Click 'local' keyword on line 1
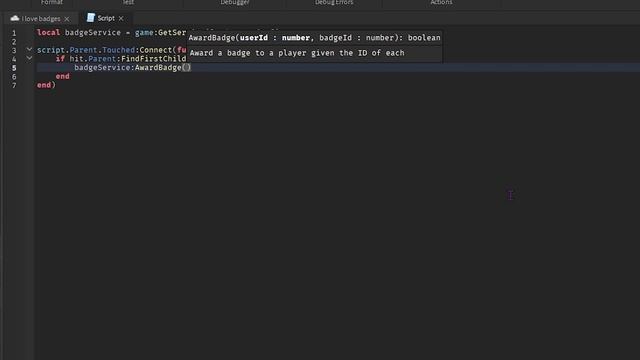The width and height of the screenshot is (640, 360). [48, 33]
